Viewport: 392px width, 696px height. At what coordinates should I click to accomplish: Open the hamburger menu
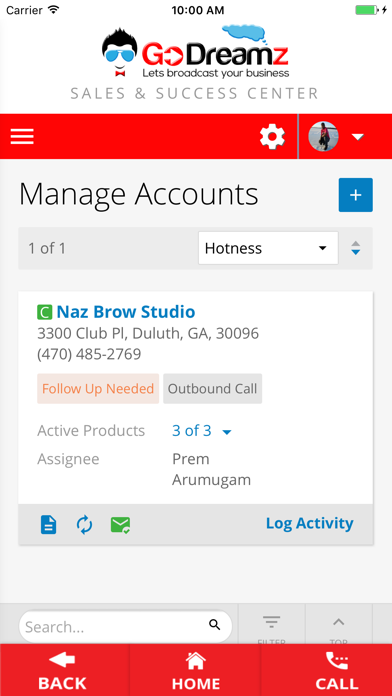[22, 137]
